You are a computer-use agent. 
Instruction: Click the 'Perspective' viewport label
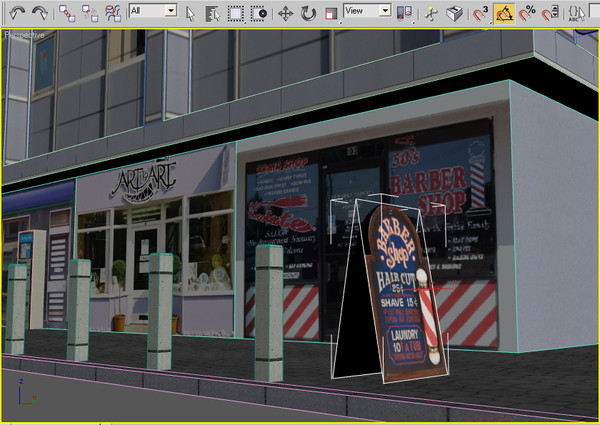pyautogui.click(x=24, y=35)
